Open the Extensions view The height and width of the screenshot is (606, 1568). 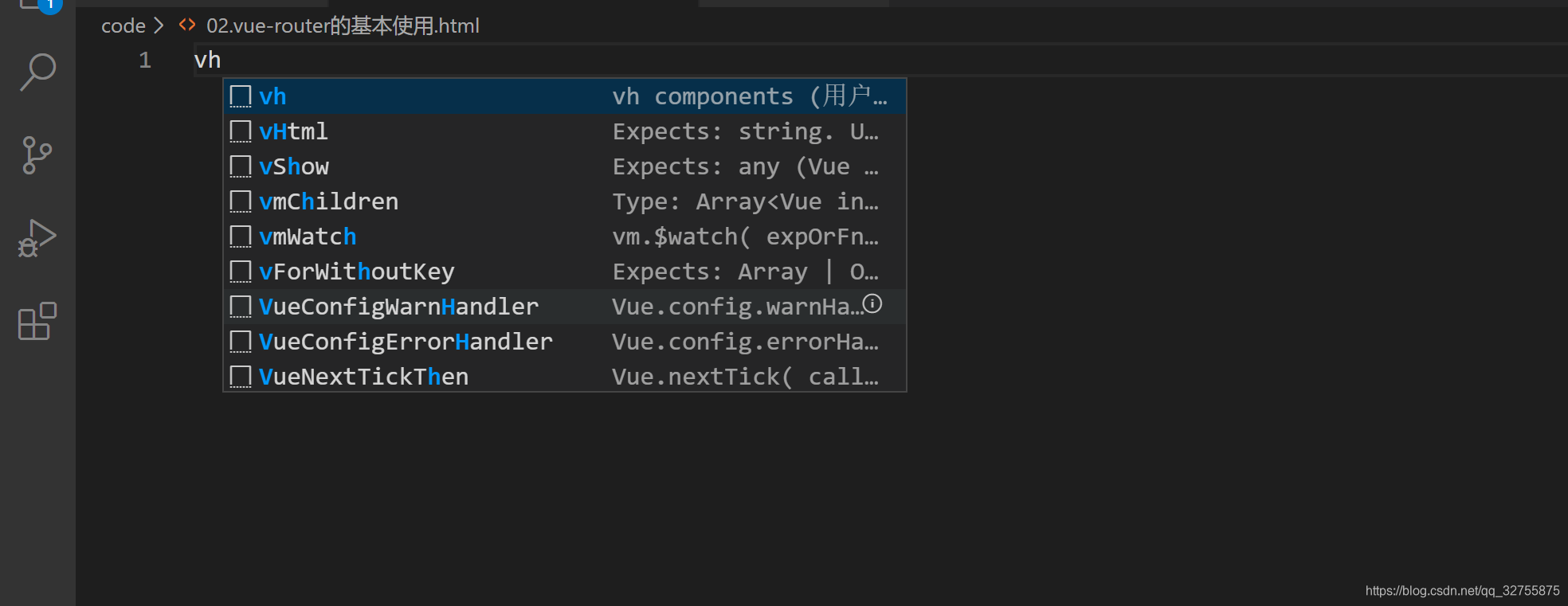(x=37, y=321)
